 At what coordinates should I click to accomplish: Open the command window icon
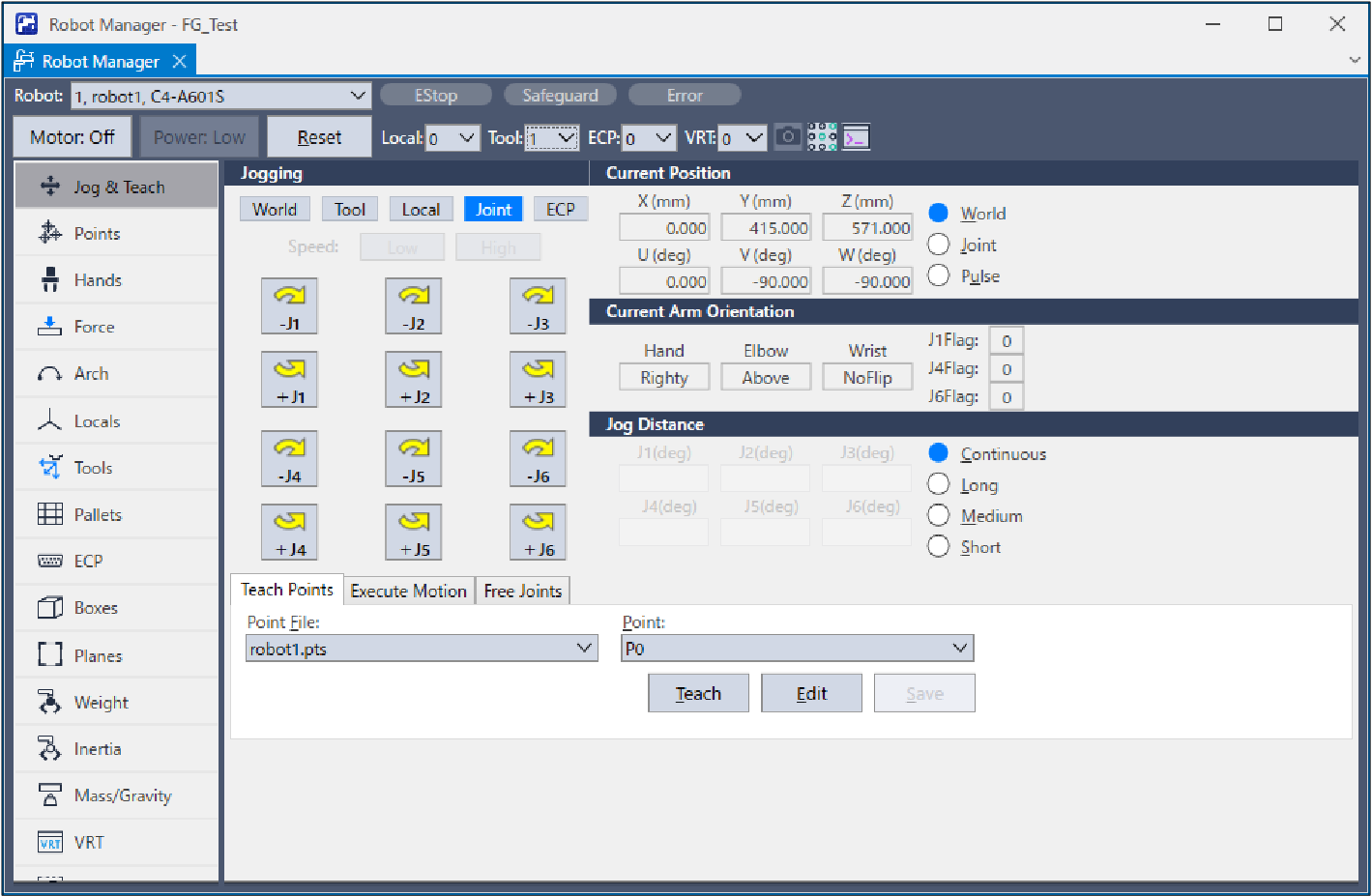tap(856, 137)
